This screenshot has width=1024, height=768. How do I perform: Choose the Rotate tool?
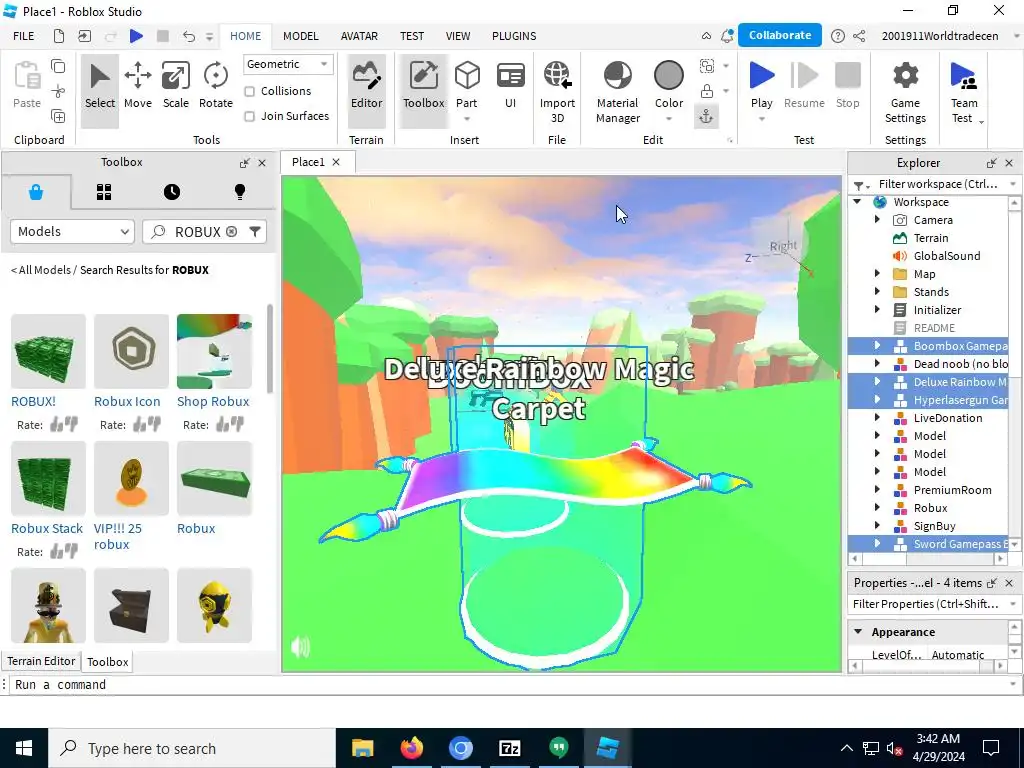pos(216,86)
